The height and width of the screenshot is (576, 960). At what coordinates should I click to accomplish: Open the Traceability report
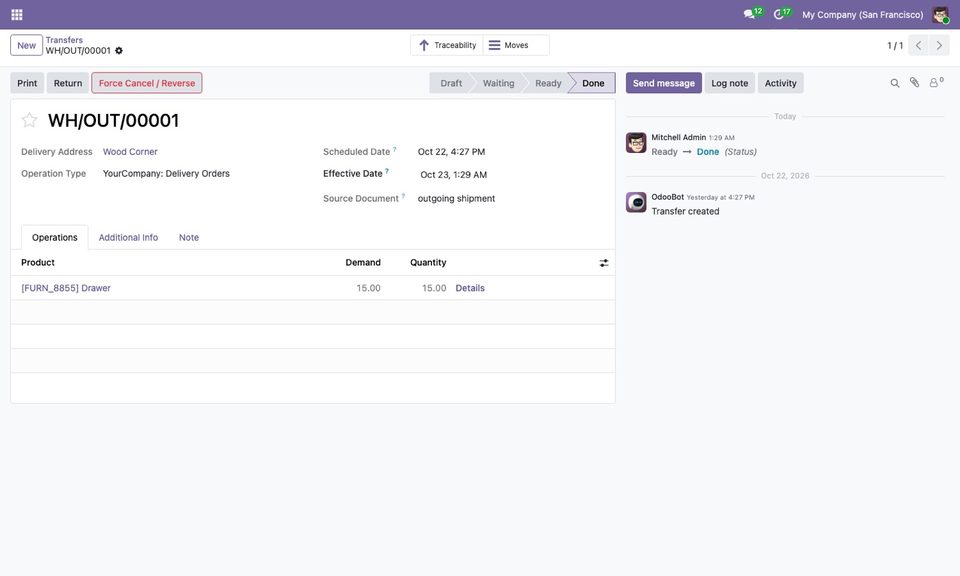tap(447, 45)
